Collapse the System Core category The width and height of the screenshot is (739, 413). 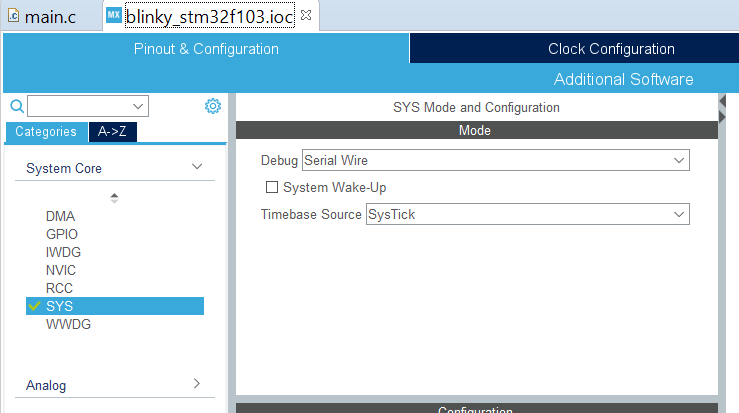pos(196,168)
